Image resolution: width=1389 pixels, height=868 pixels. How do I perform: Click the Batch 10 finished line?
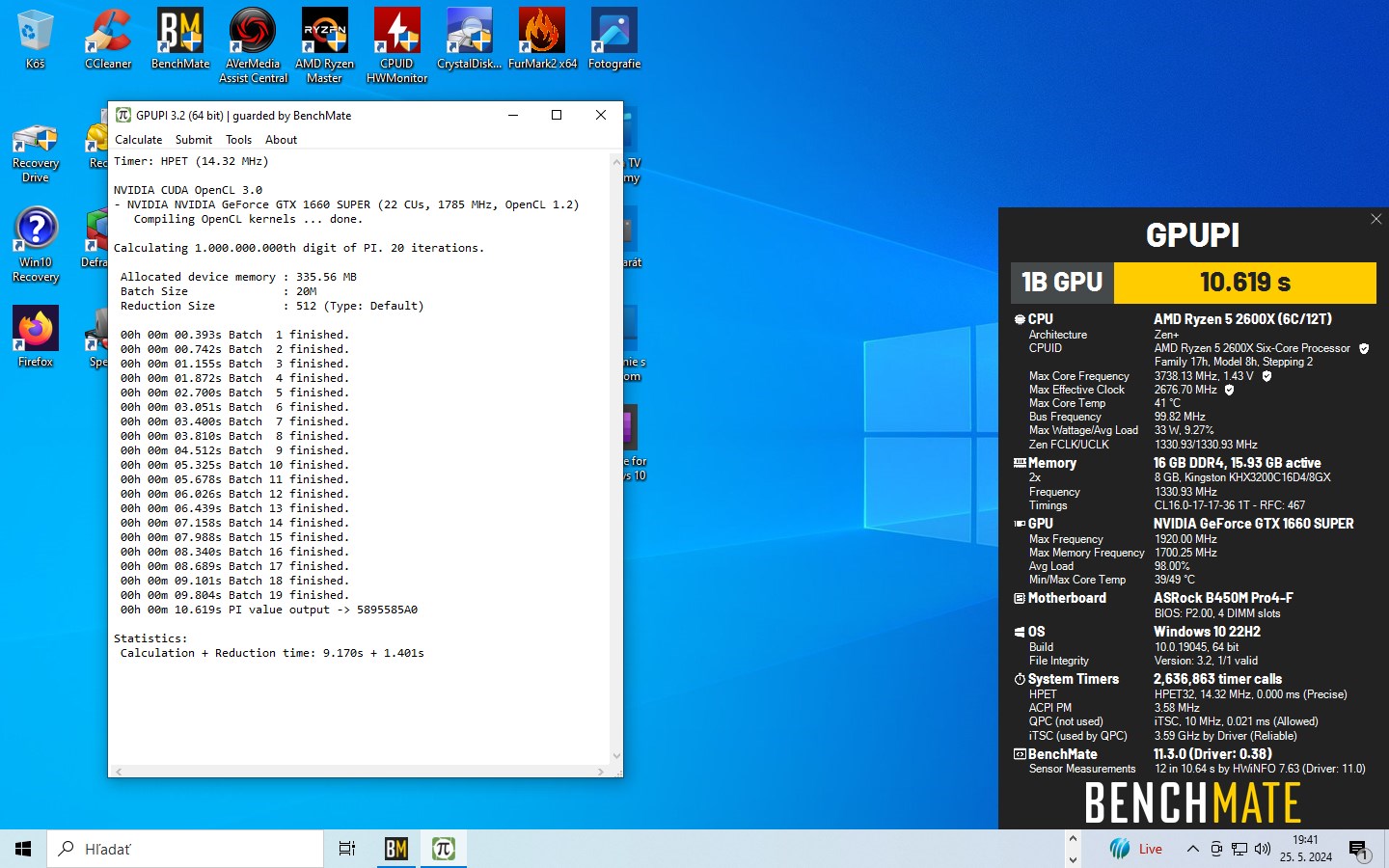pyautogui.click(x=234, y=465)
